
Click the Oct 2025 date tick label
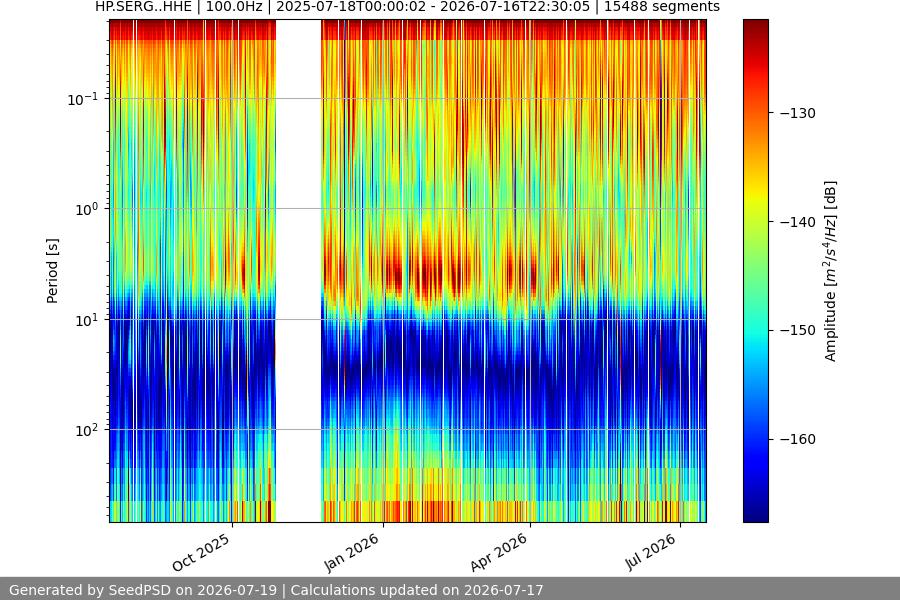[201, 552]
